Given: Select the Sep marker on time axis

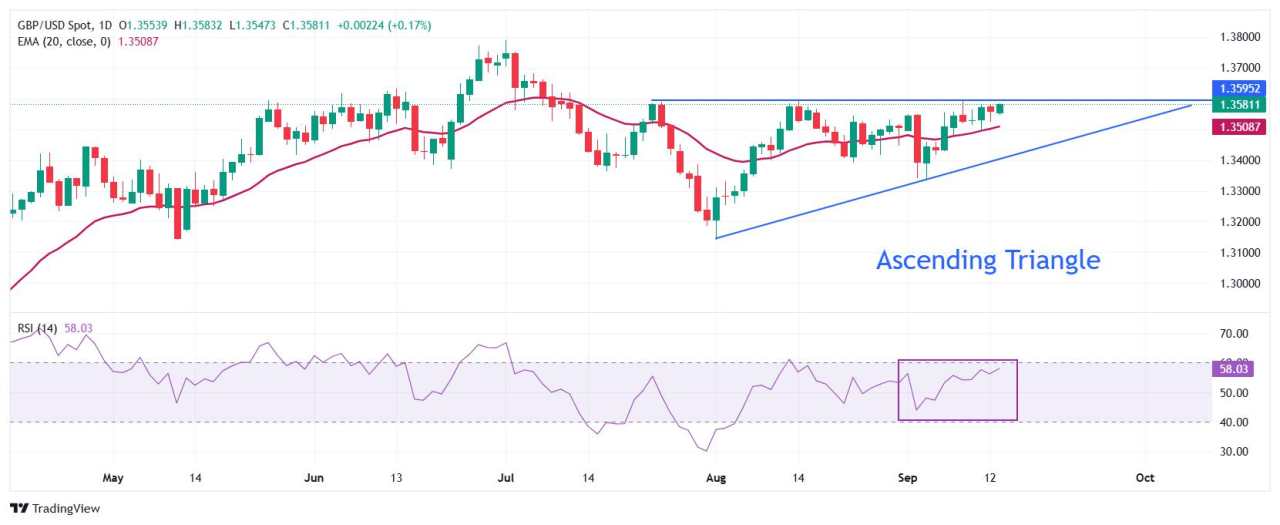Looking at the screenshot, I should coord(908,478).
